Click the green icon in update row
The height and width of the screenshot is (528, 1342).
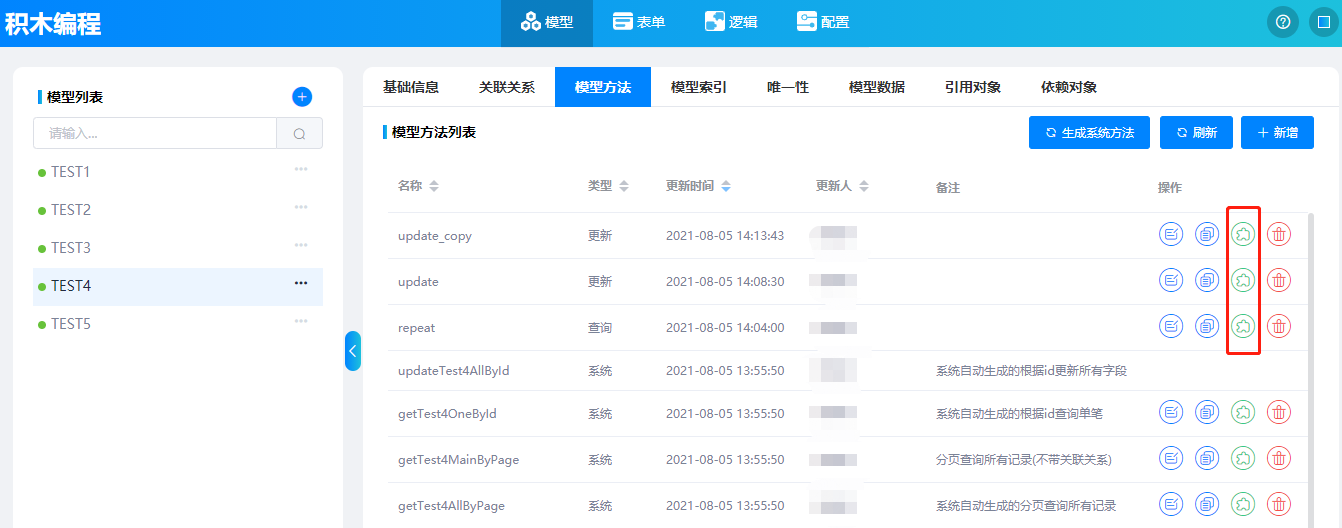[x=1243, y=280]
